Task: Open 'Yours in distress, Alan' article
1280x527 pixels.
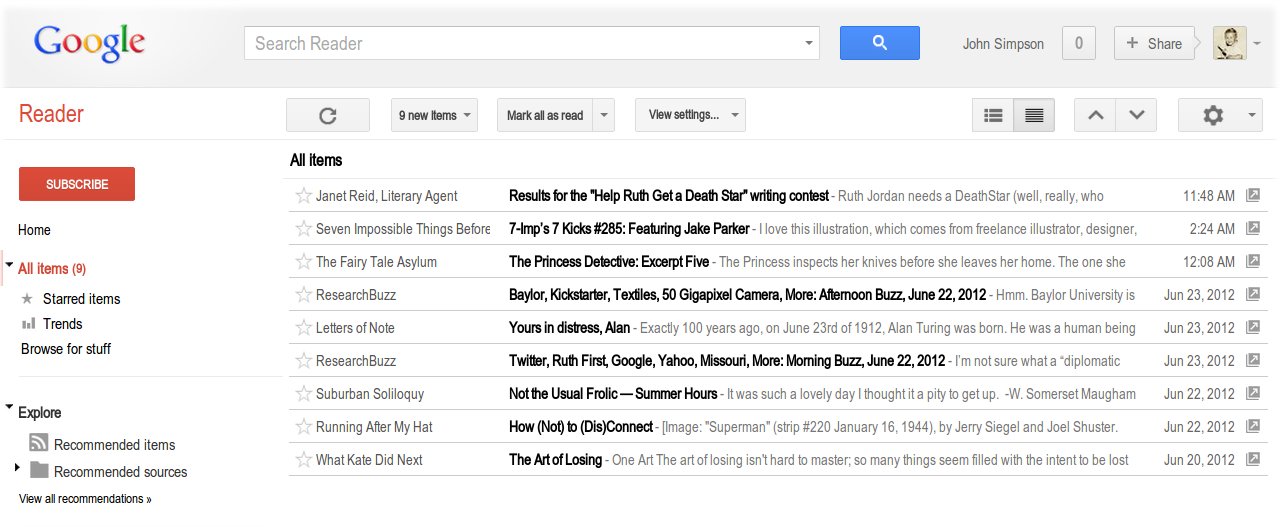Action: [570, 327]
